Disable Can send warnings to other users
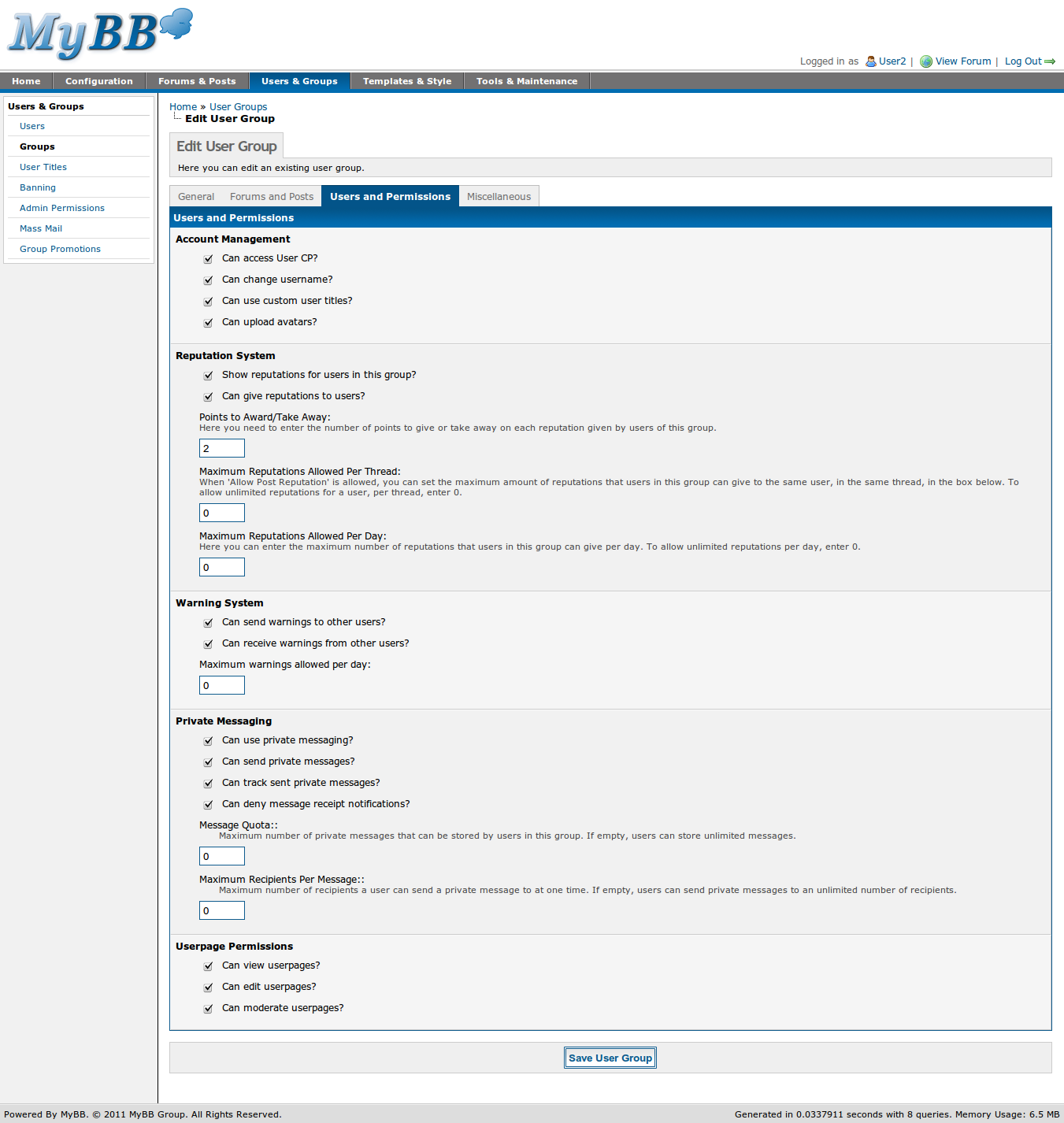Image resolution: width=1064 pixels, height=1123 pixels. point(208,623)
